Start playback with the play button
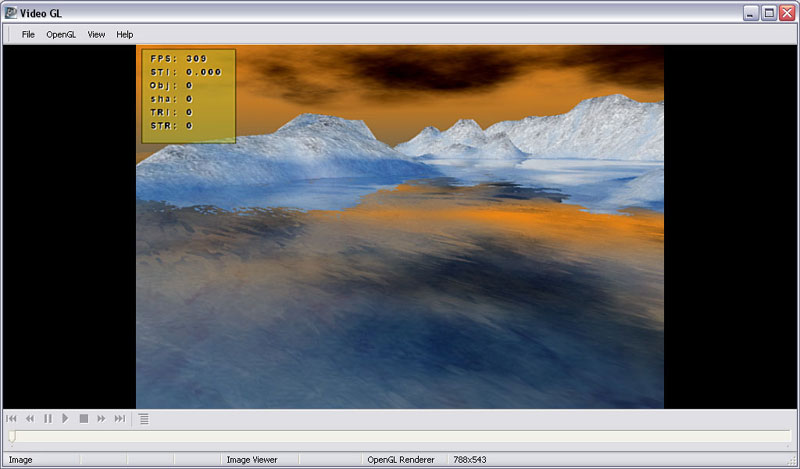Image resolution: width=800 pixels, height=469 pixels. click(65, 419)
